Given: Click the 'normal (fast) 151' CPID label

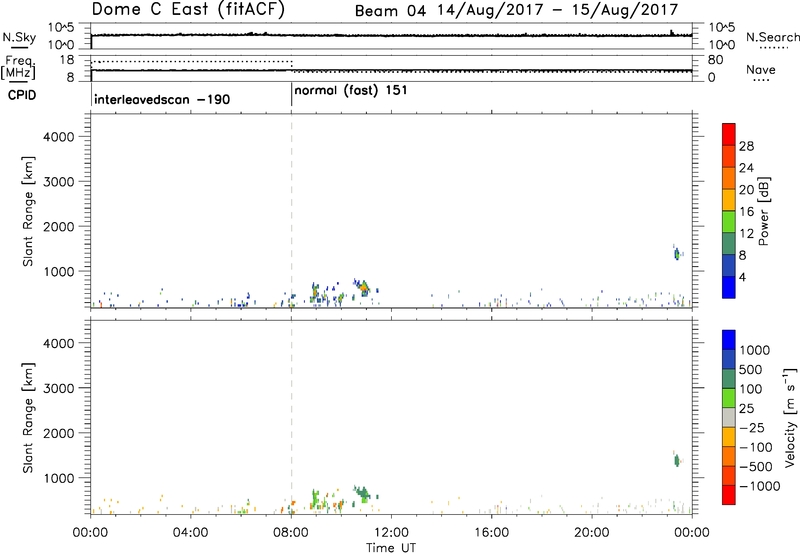Looking at the screenshot, I should pyautogui.click(x=351, y=91).
